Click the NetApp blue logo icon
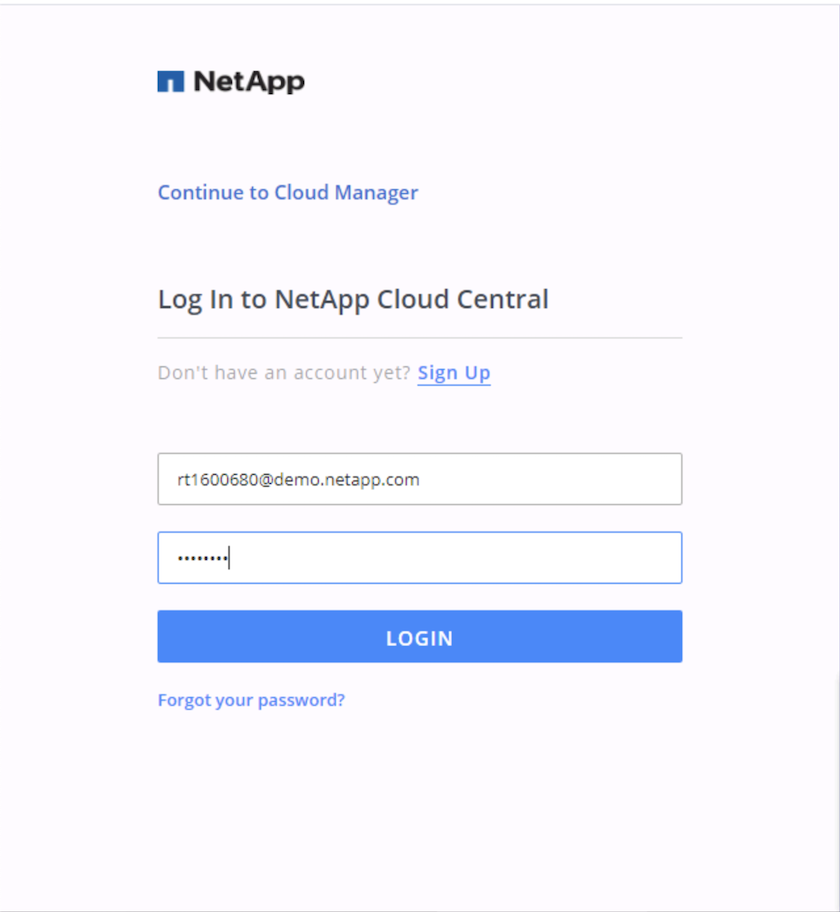The height and width of the screenshot is (912, 840). click(170, 82)
